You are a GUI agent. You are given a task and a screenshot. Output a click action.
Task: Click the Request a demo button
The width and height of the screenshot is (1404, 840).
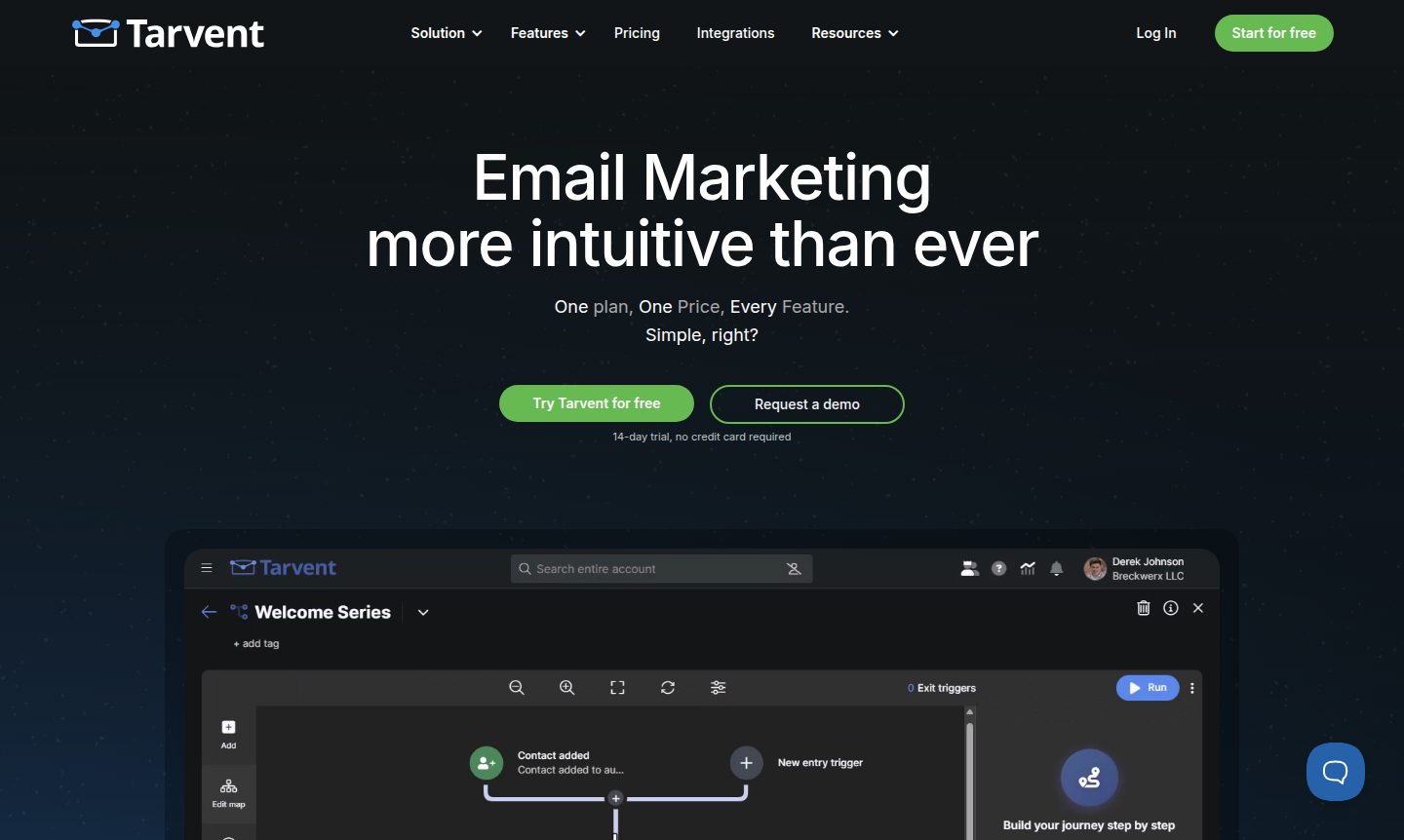807,404
